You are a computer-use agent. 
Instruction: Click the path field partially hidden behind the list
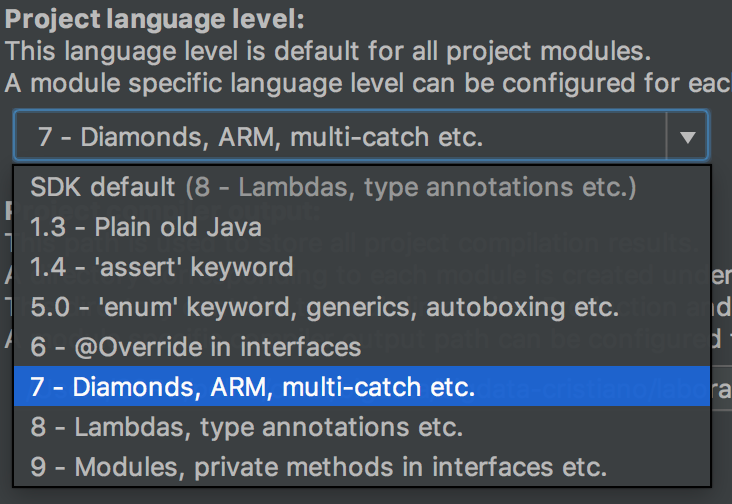pyautogui.click(x=720, y=393)
